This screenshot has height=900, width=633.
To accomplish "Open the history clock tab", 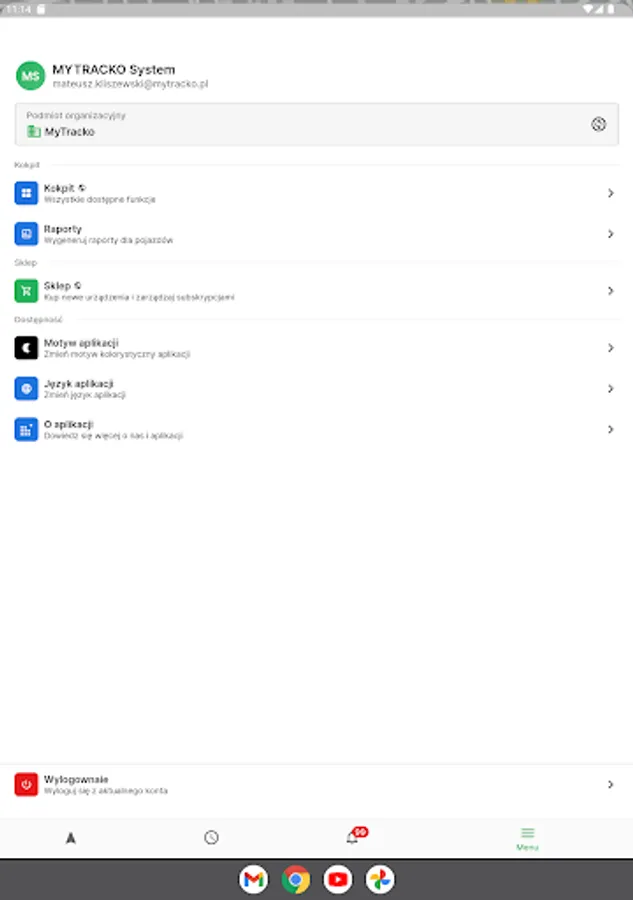I will (x=211, y=837).
